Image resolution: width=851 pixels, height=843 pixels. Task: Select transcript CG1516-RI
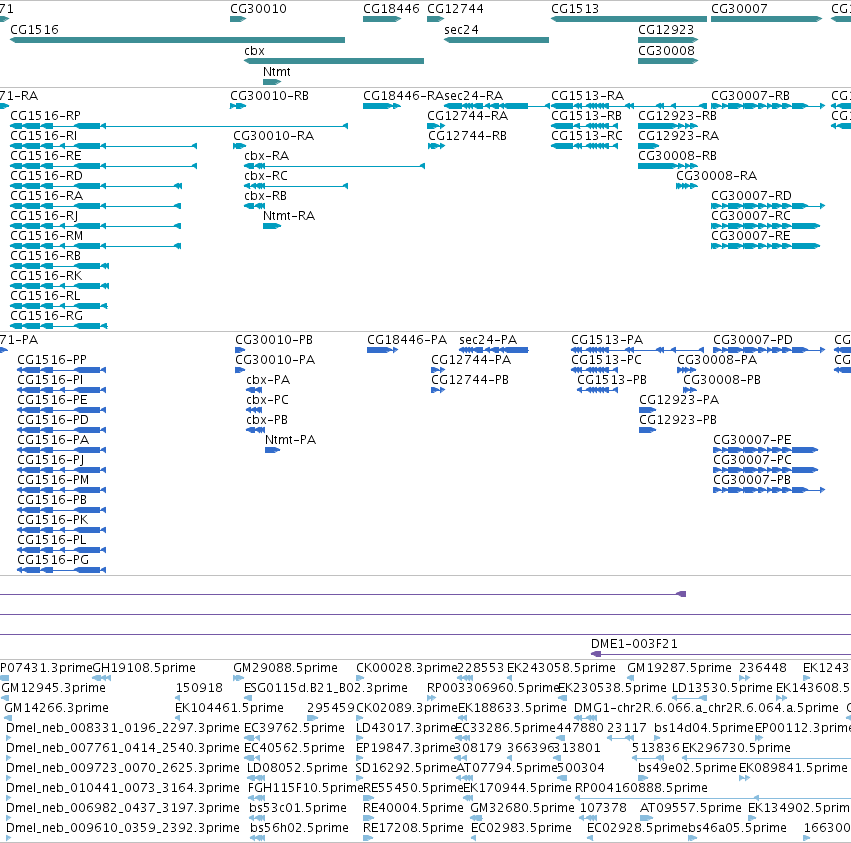click(103, 146)
